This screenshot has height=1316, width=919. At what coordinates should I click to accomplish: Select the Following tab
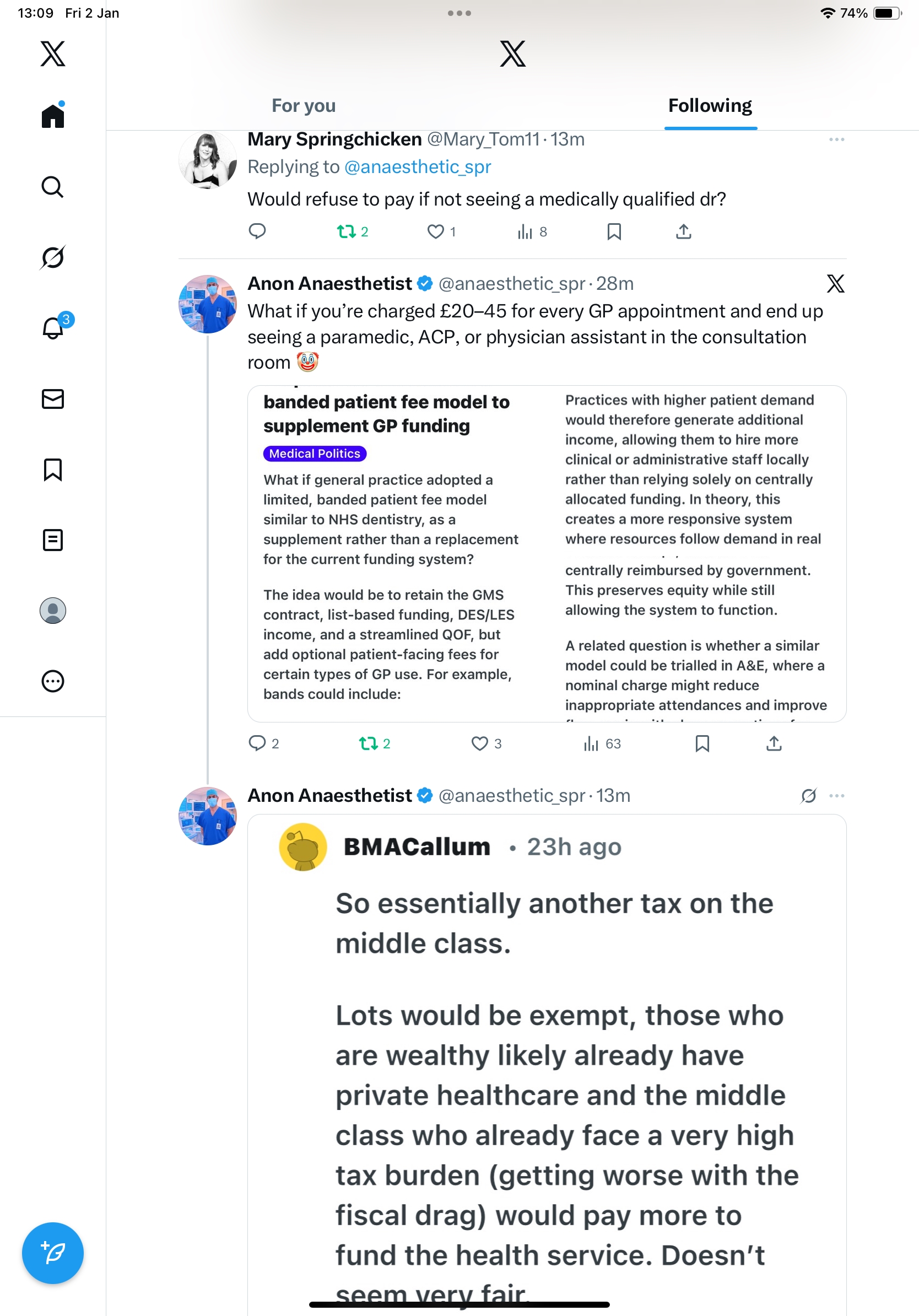(x=710, y=106)
